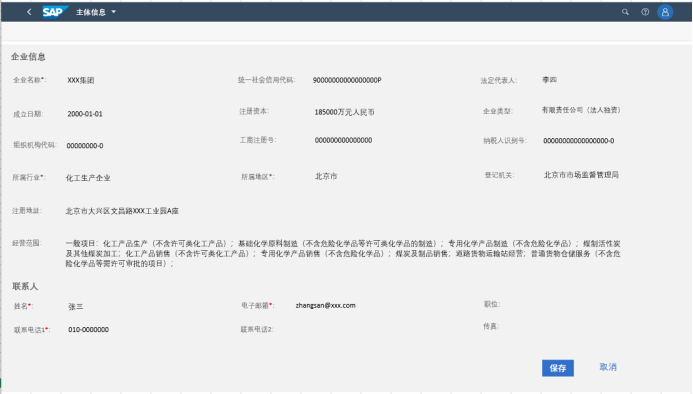Screen dimensions: 693x394
Task: Click the 注册地址 value text
Action: pos(122,211)
